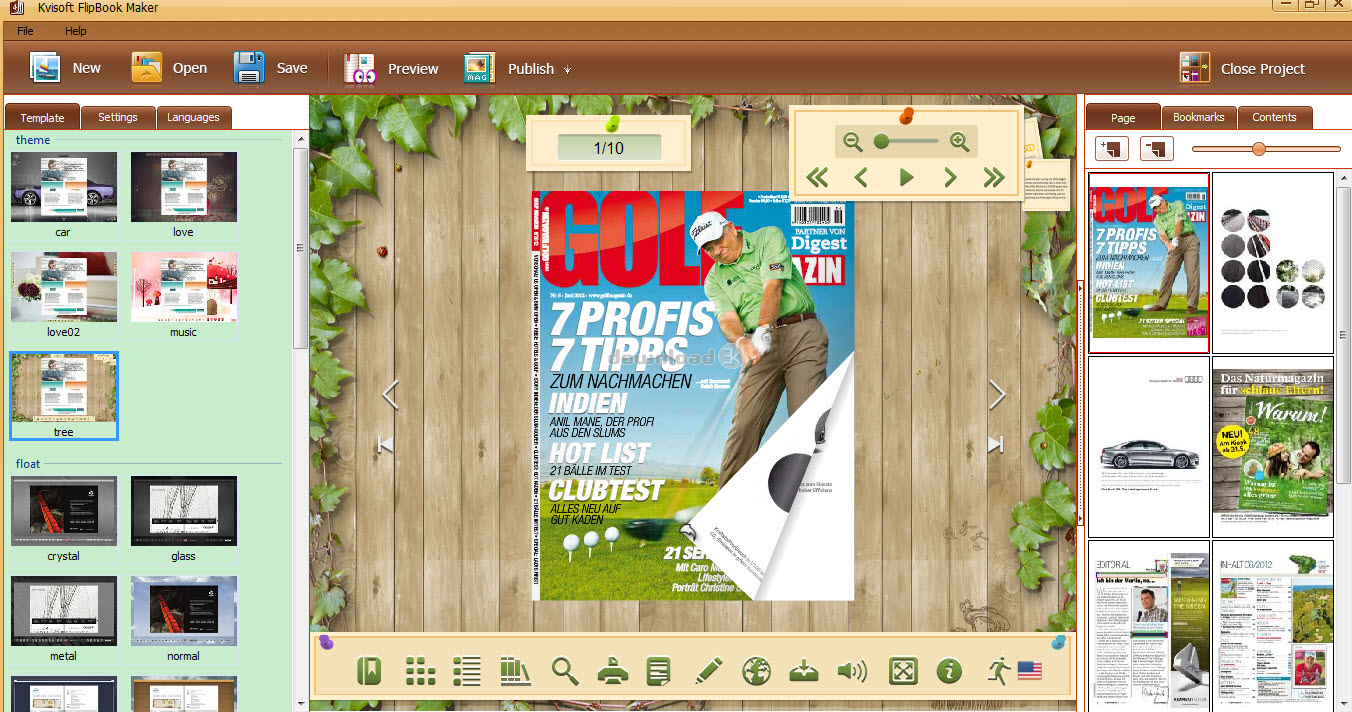Click the magnifier search icon

click(565, 671)
